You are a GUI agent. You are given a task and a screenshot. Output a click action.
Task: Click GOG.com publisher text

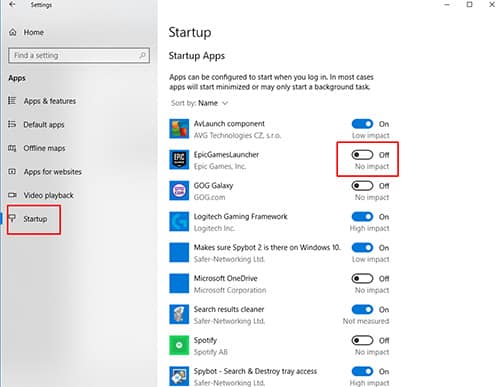click(x=209, y=197)
